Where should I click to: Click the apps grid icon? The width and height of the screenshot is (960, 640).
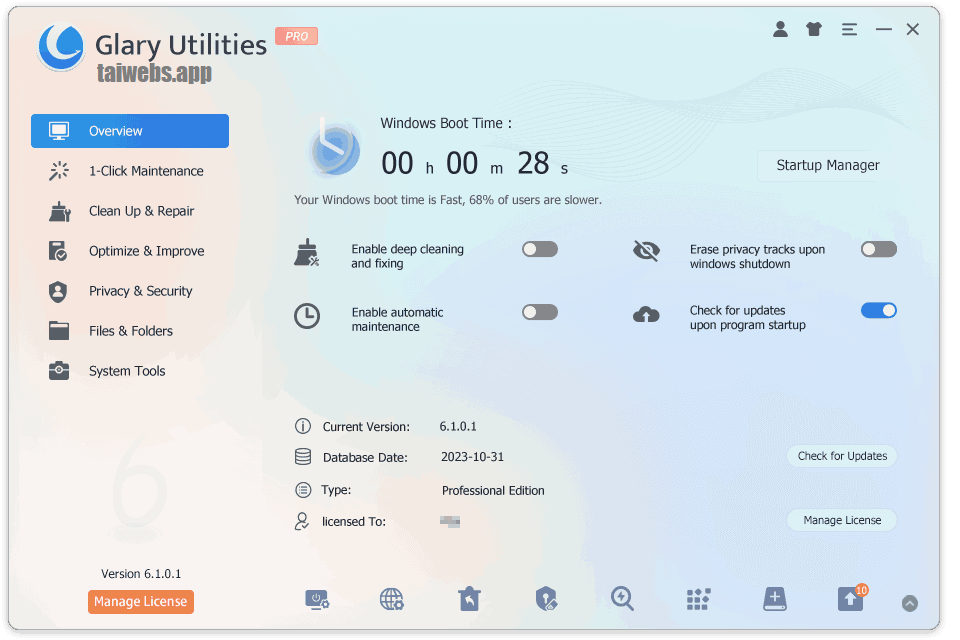click(699, 600)
